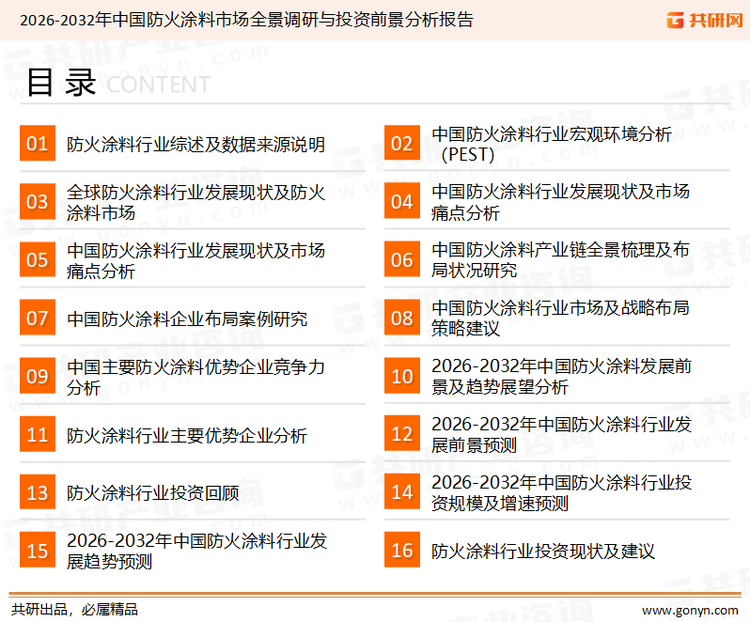Click the 共研网 logo in the header
The height and width of the screenshot is (622, 750).
(705, 20)
